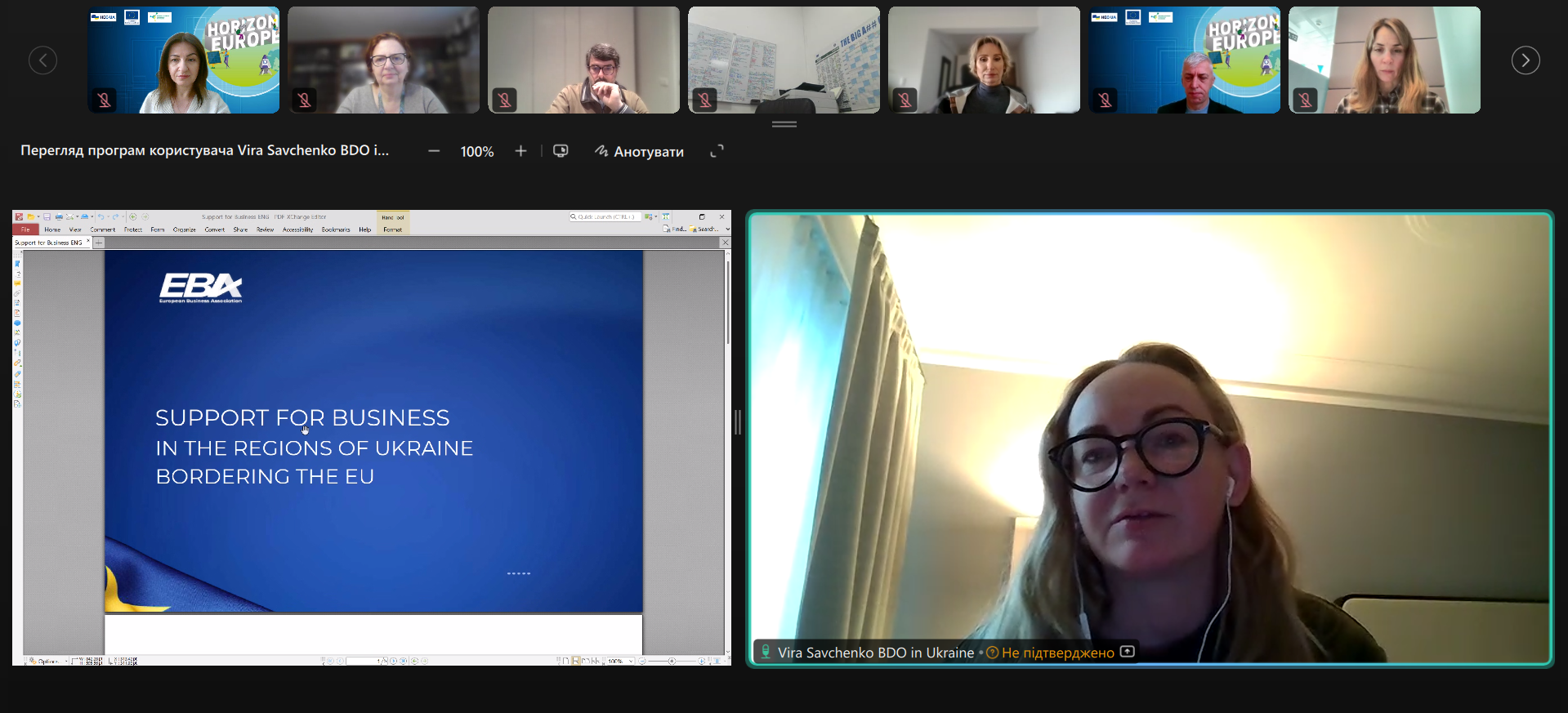Screen dimensions: 1568x713
Task: Click the bearded man's muted mic badge
Action: (x=504, y=100)
